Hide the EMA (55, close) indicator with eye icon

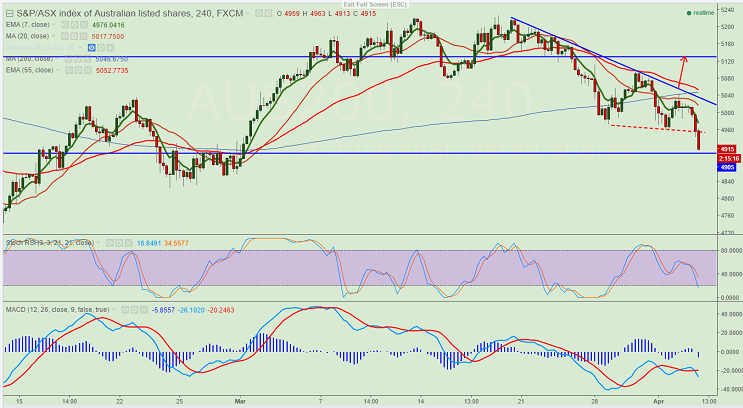pos(69,70)
